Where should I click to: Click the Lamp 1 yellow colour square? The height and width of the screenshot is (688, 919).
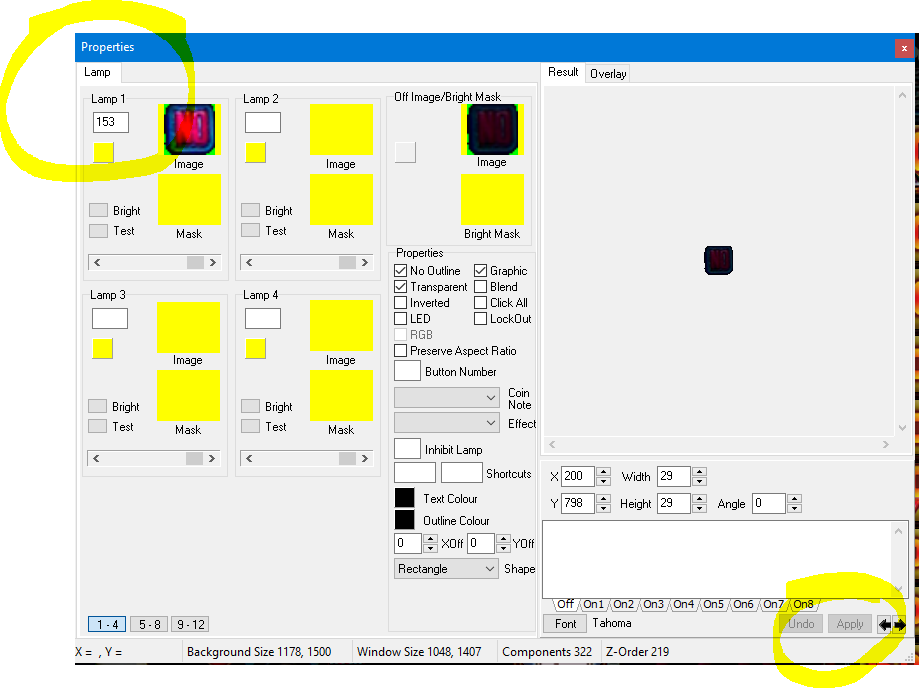point(103,152)
